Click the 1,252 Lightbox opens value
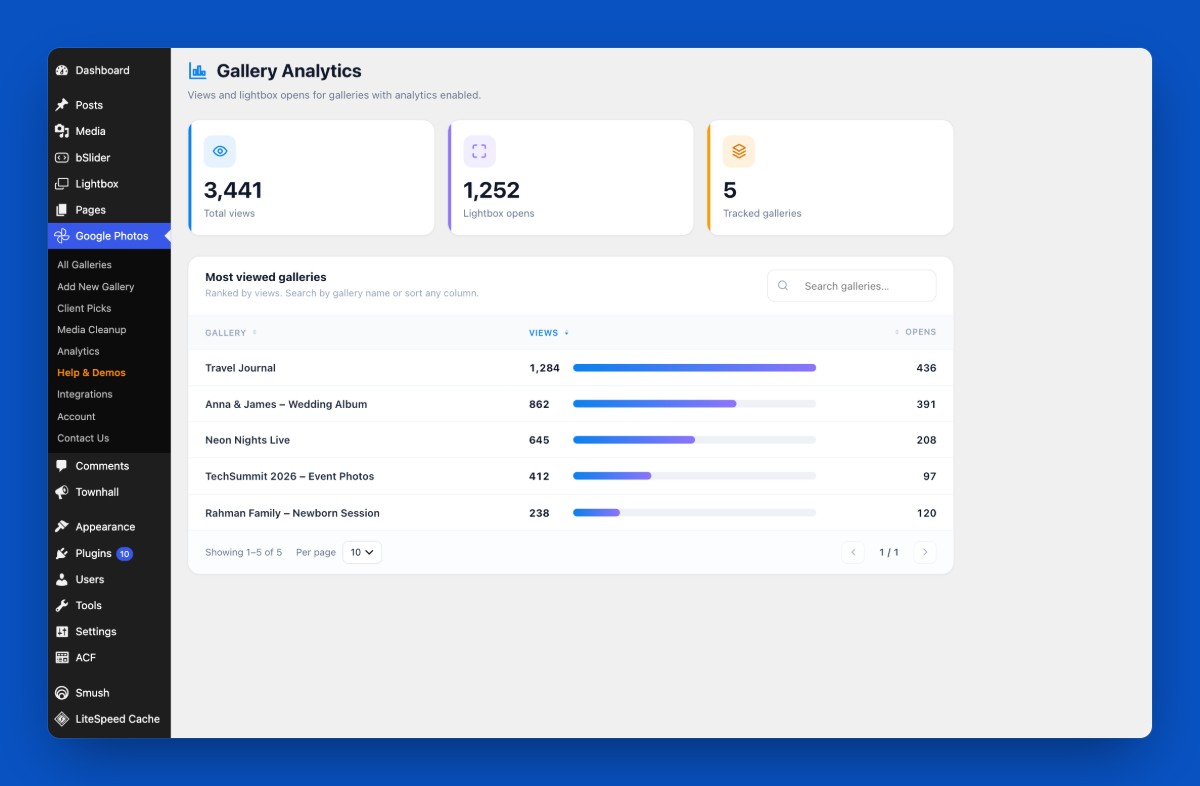This screenshot has height=786, width=1200. click(x=492, y=190)
